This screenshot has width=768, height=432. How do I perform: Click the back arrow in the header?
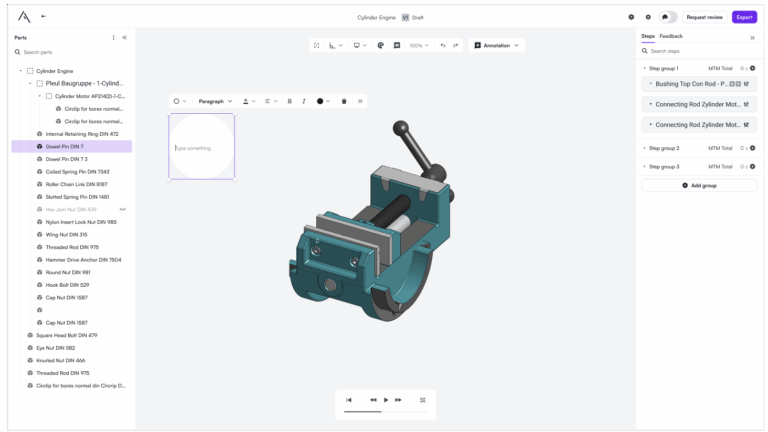coord(43,16)
